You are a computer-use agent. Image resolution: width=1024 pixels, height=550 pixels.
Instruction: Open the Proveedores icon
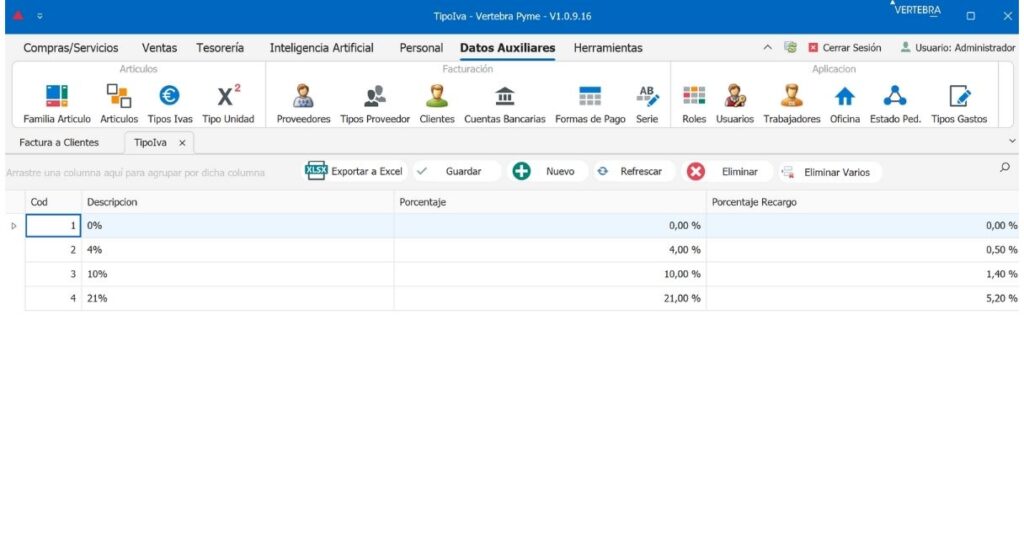[x=303, y=104]
